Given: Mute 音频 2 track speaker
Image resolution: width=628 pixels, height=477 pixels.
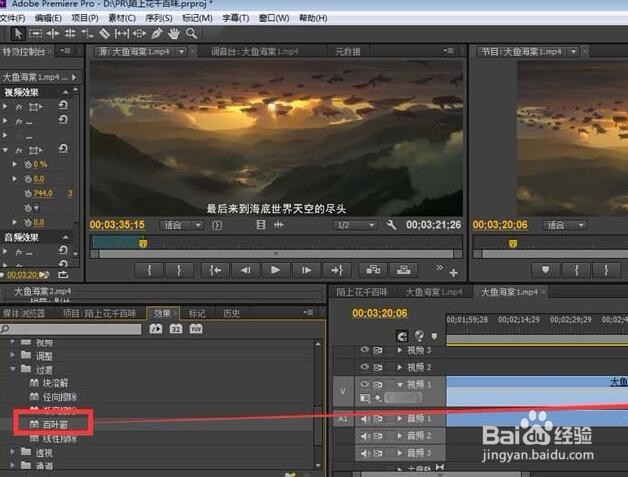Looking at the screenshot, I should tap(364, 436).
